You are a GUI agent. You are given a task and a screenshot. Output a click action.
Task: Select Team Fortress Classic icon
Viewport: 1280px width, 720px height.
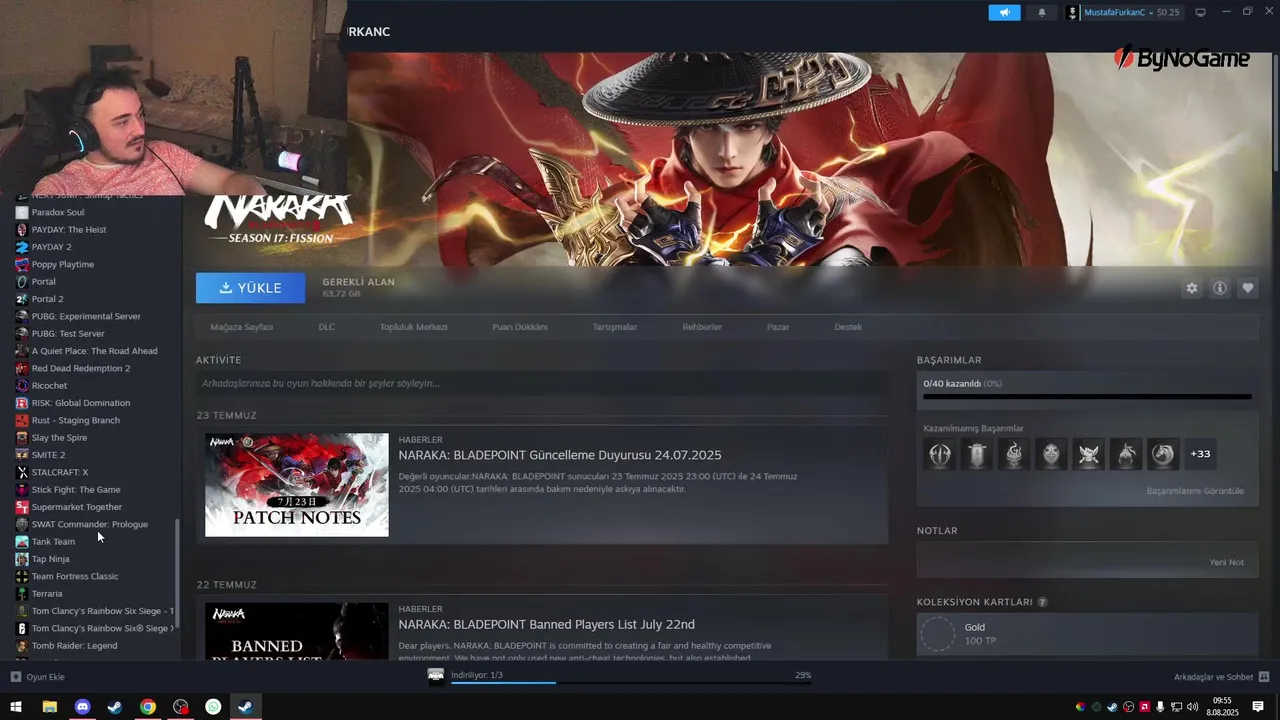pos(22,576)
